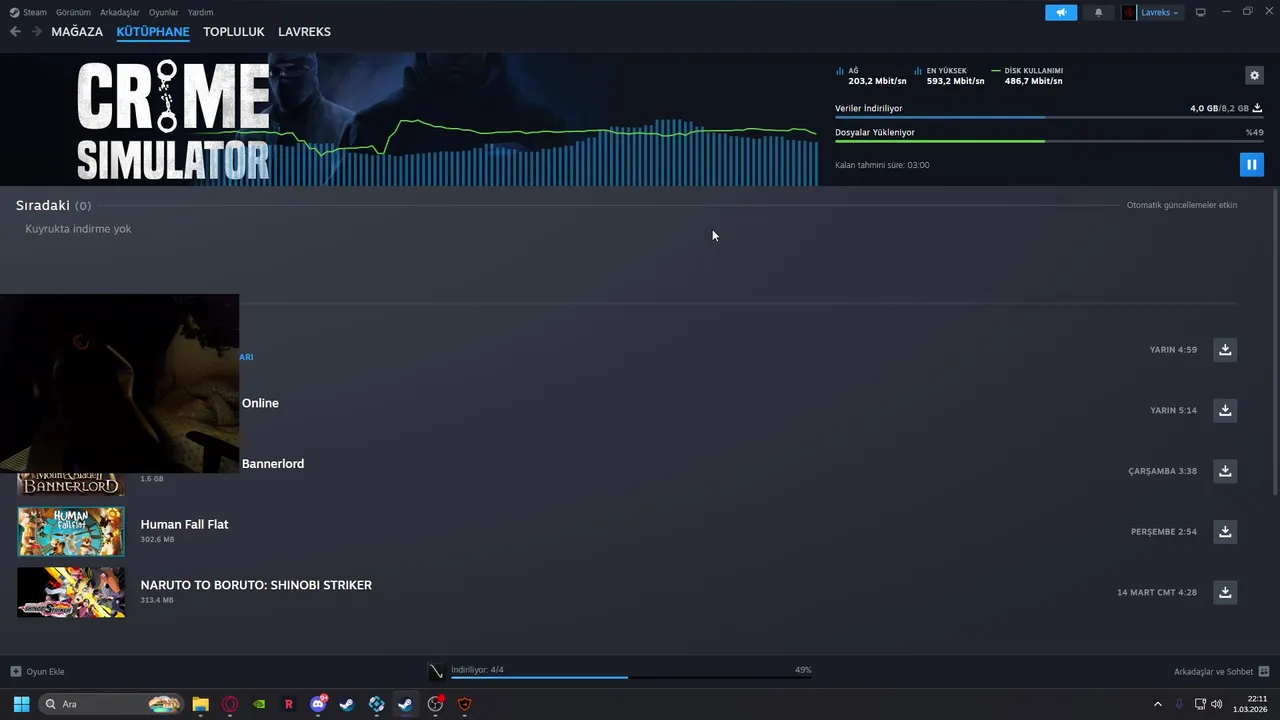Open the LAVREKS profile tab
Screen dimensions: 1280x720
(x=304, y=32)
